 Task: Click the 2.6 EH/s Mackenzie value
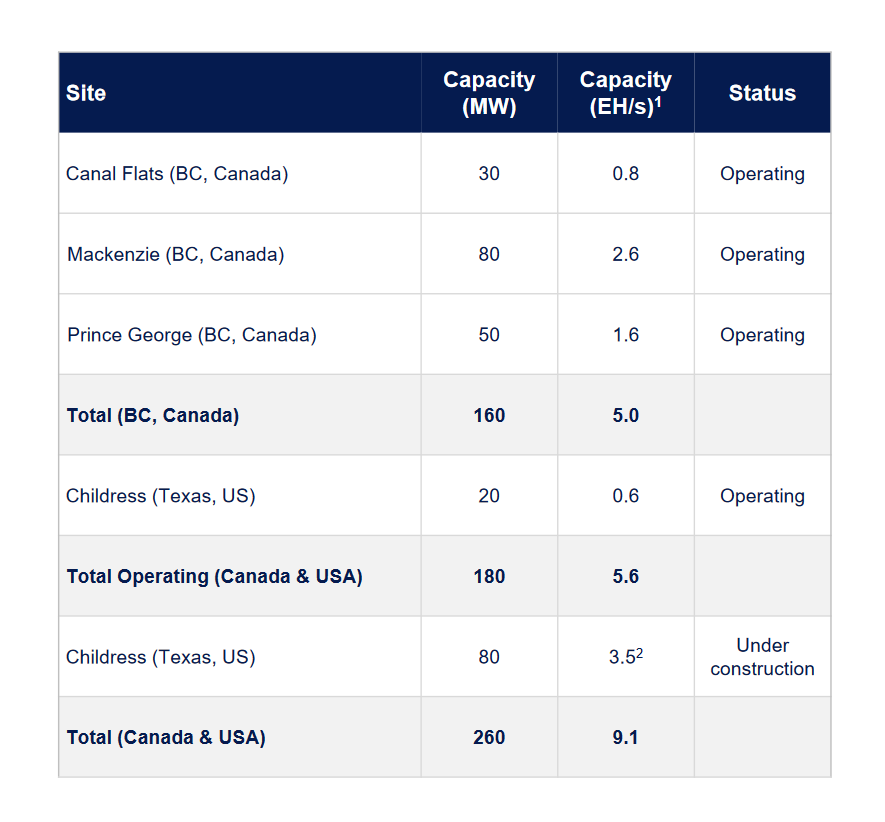tap(626, 254)
